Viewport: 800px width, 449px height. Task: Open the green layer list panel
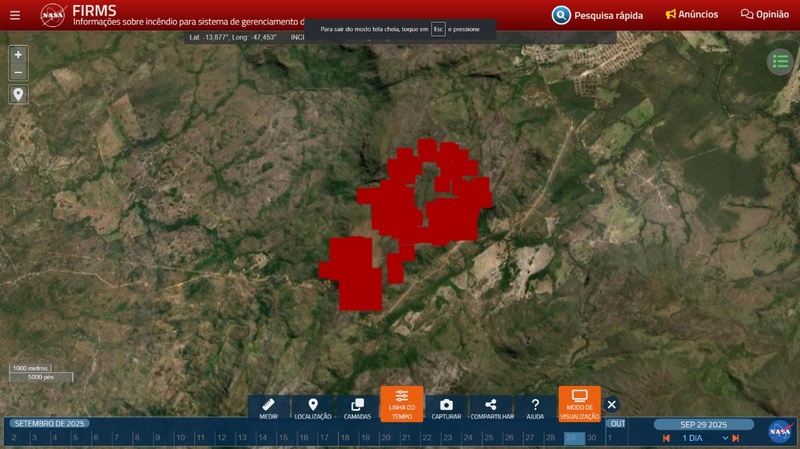click(x=780, y=62)
